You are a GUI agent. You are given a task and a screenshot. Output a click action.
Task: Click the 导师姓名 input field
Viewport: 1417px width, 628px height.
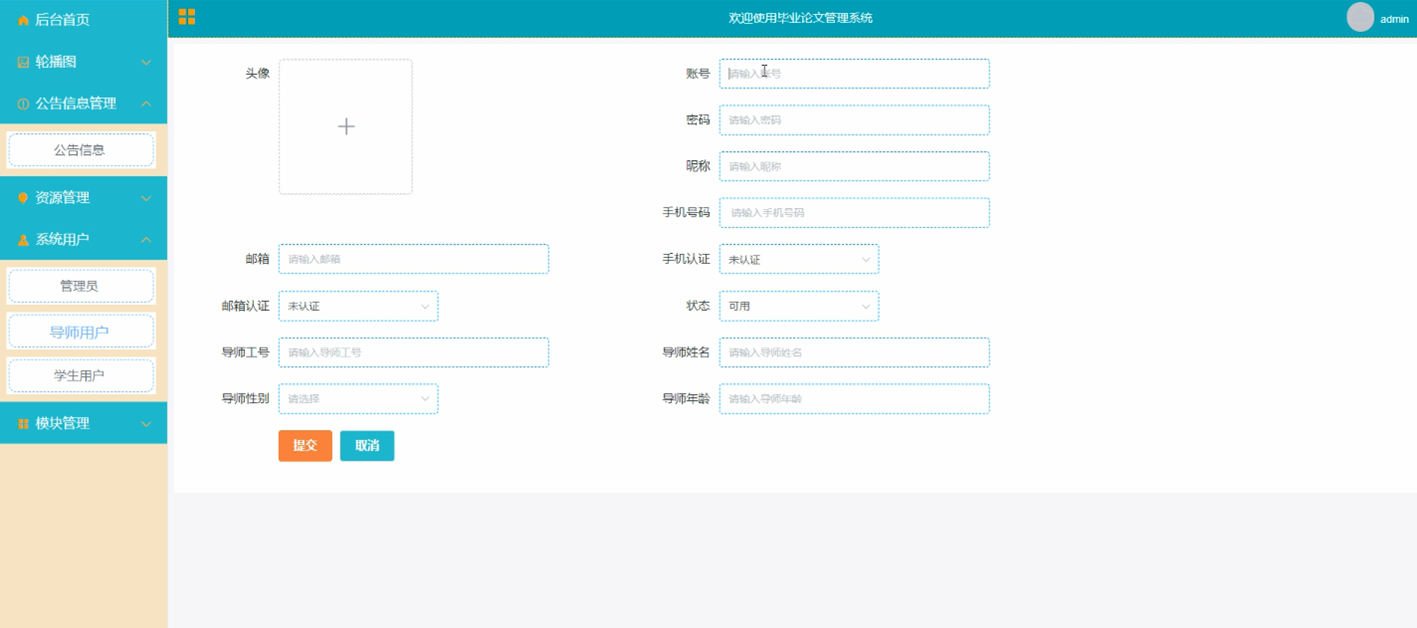pos(854,352)
